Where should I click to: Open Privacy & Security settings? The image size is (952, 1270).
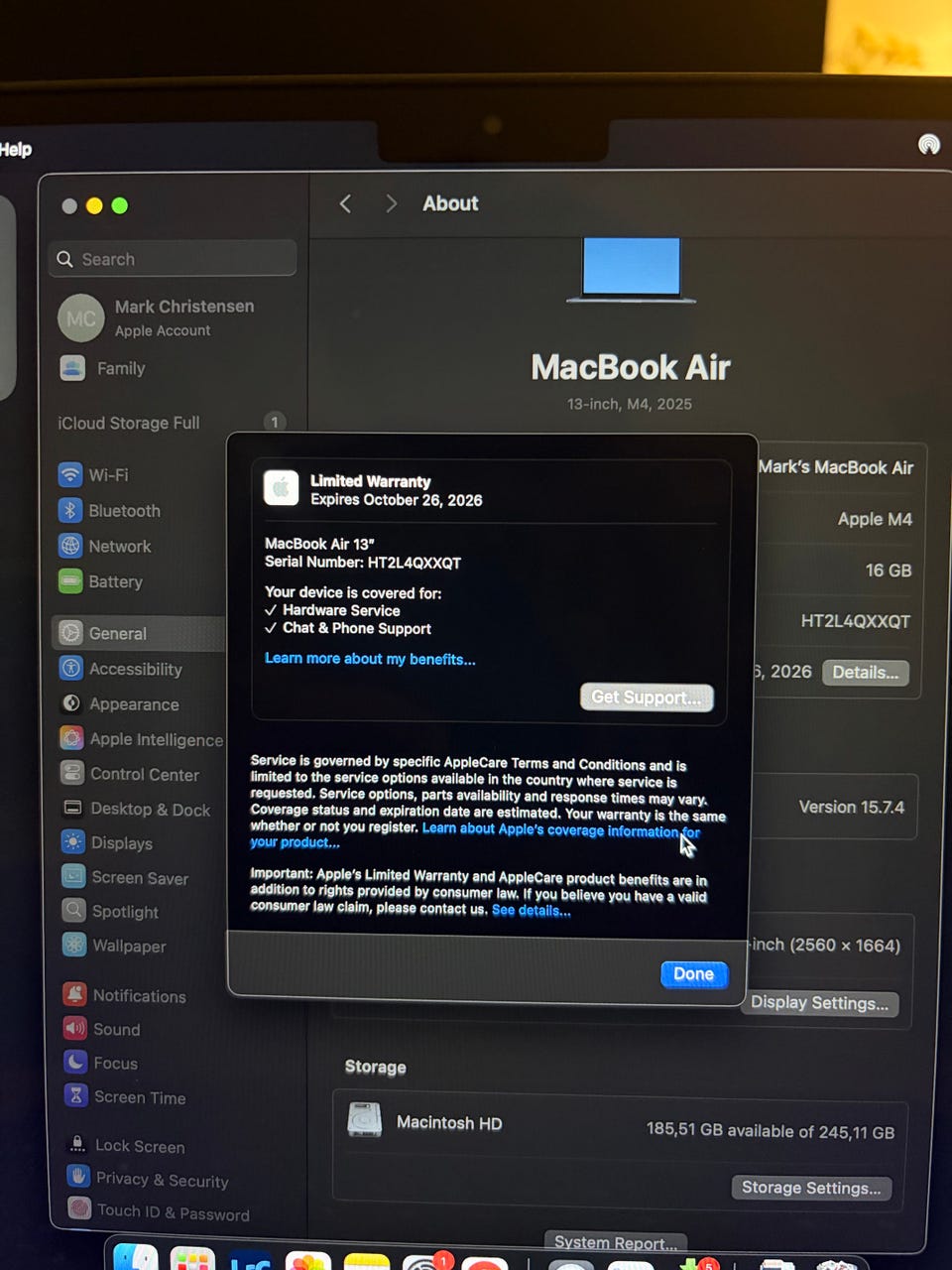point(148,1179)
